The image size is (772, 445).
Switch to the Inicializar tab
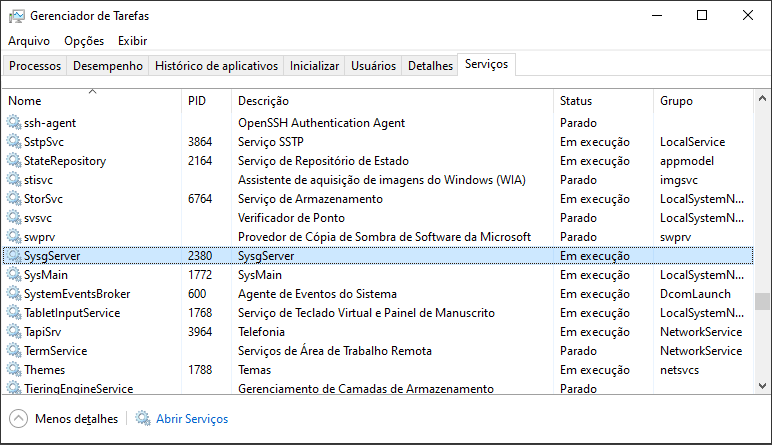(314, 65)
